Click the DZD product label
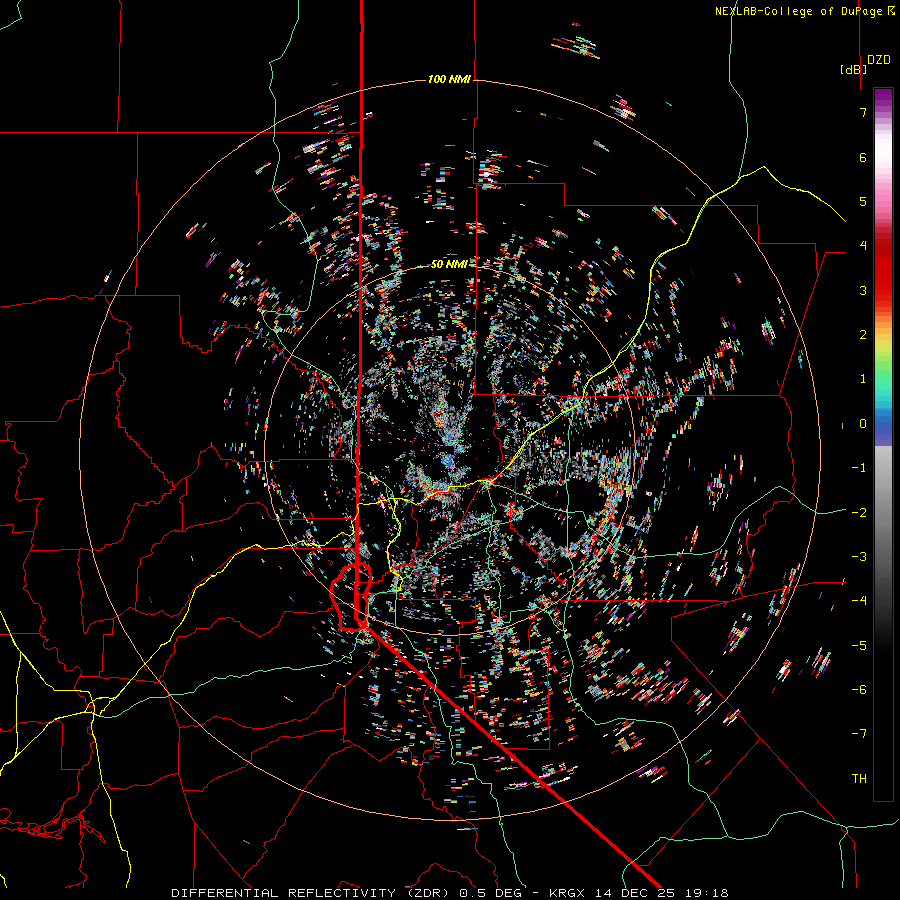Screen dimensions: 900x900 [879, 60]
